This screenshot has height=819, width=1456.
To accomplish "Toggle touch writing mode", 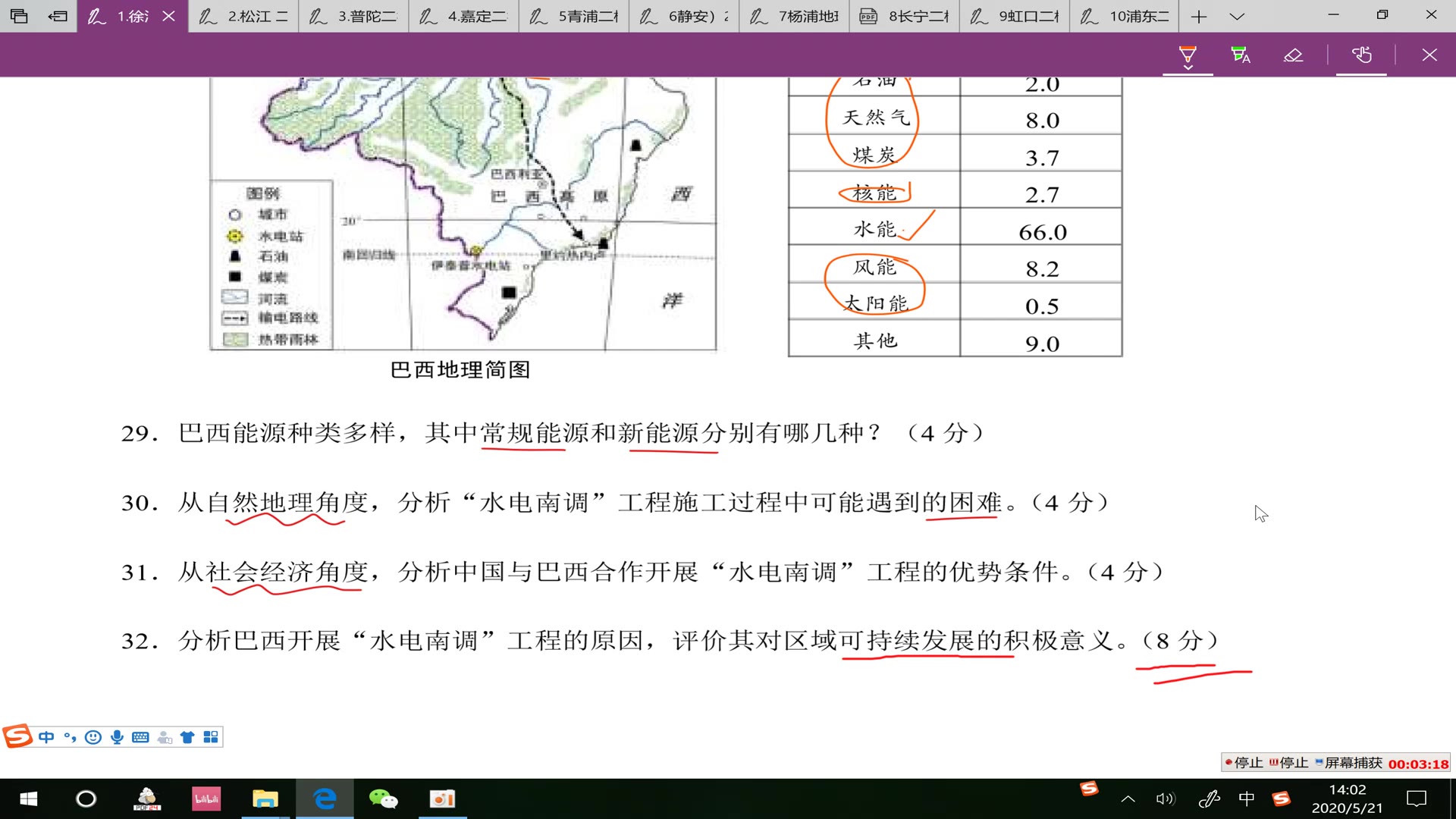I will (1361, 55).
